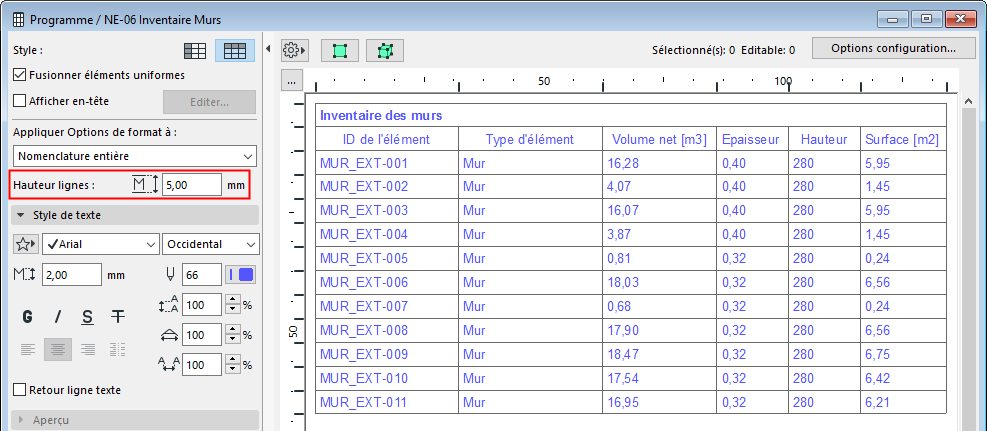Decrease the character spacing percentage with down arrow
Image resolution: width=987 pixels, height=431 pixels.
click(x=233, y=369)
